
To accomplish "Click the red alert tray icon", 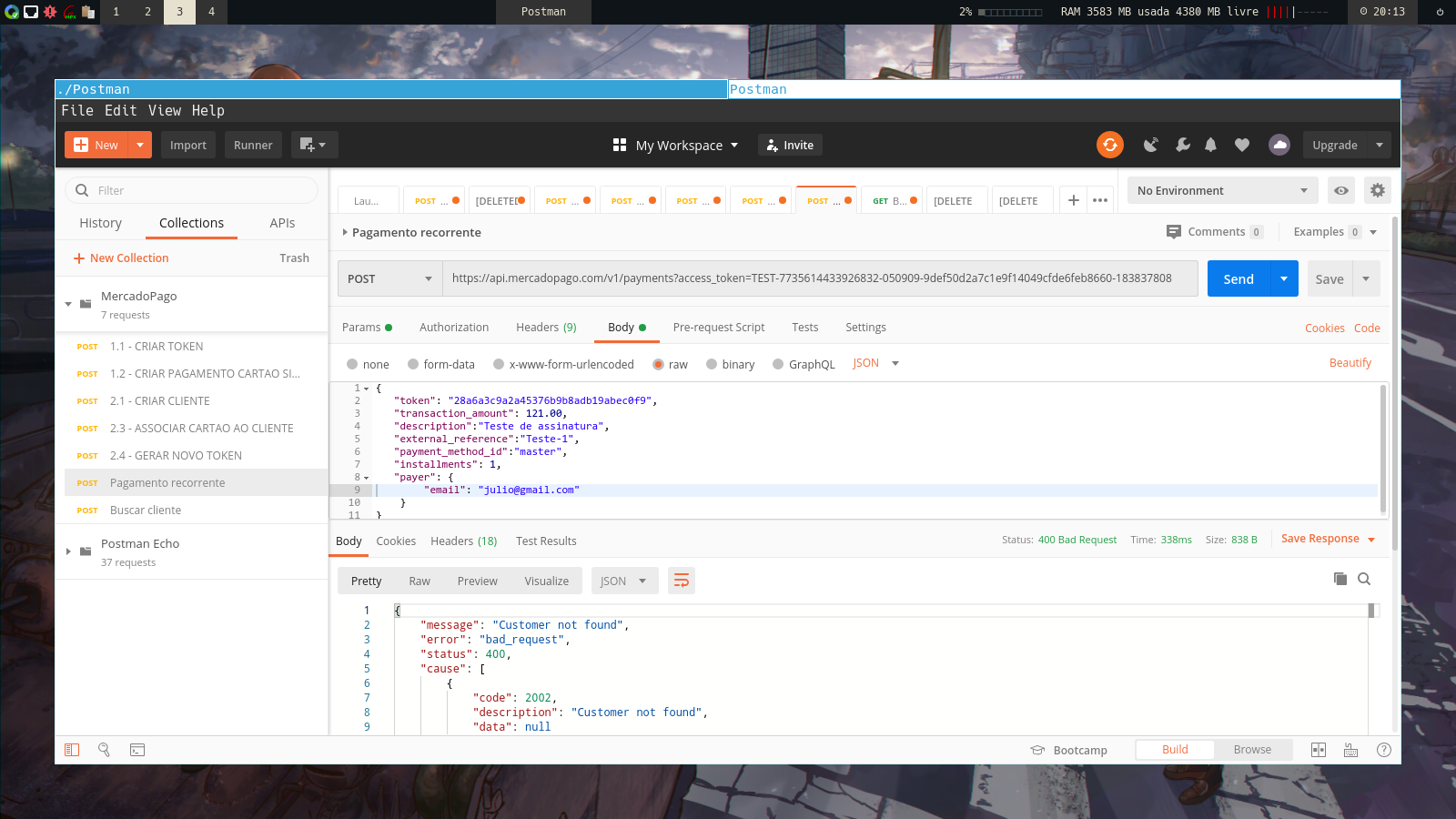I will (x=50, y=12).
